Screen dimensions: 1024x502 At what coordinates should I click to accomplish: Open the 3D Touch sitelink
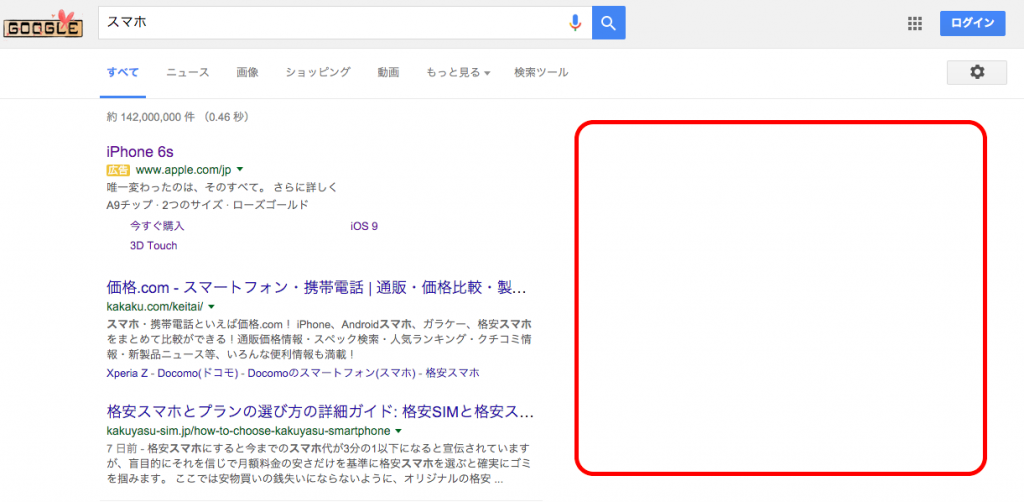[153, 245]
